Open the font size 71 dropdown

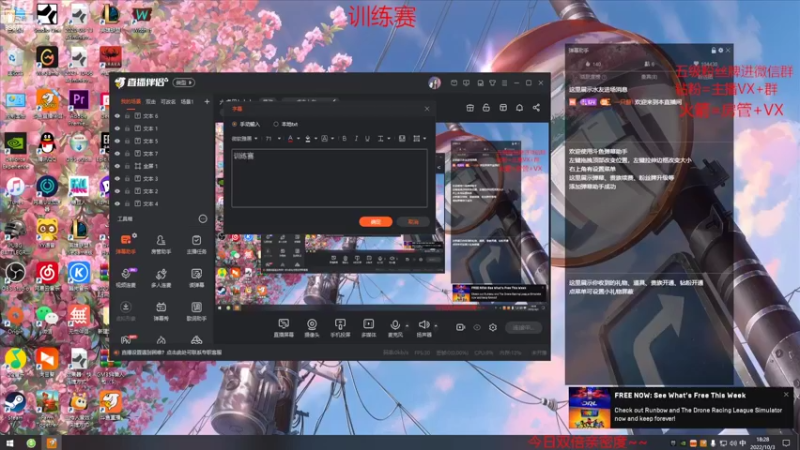pos(273,138)
